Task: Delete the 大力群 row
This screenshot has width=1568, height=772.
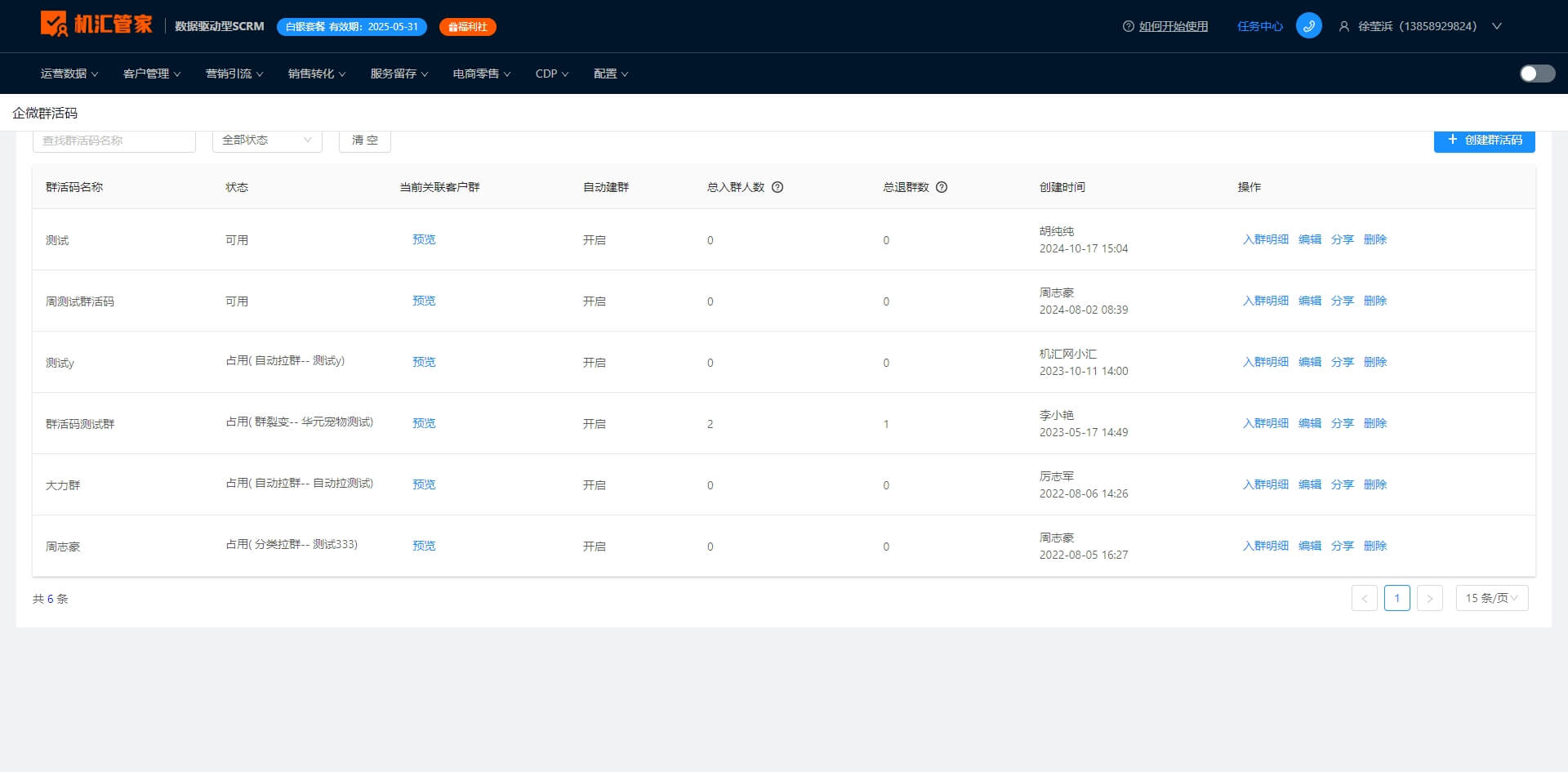Action: [1375, 484]
